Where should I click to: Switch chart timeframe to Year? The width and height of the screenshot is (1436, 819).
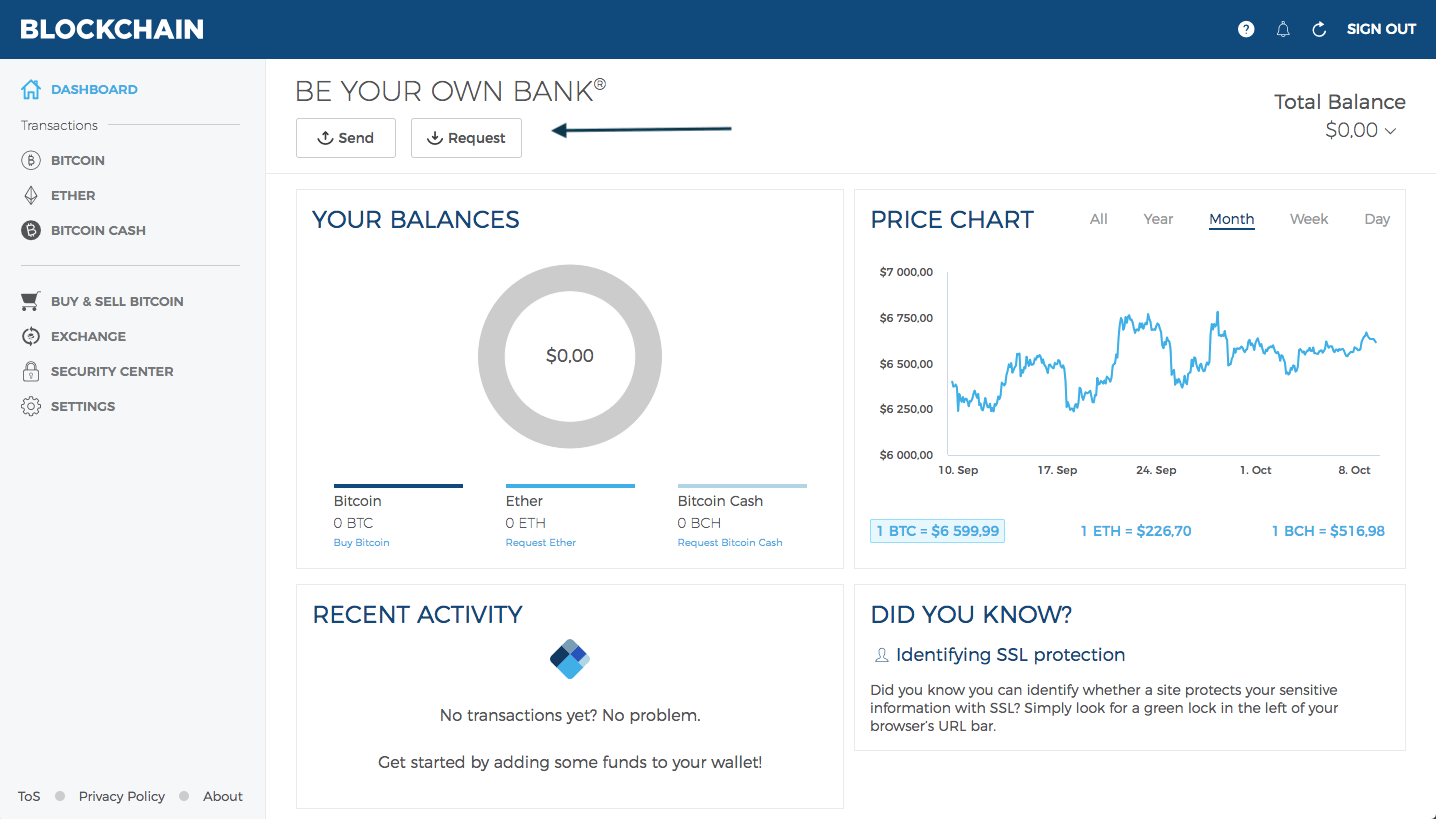point(1157,218)
